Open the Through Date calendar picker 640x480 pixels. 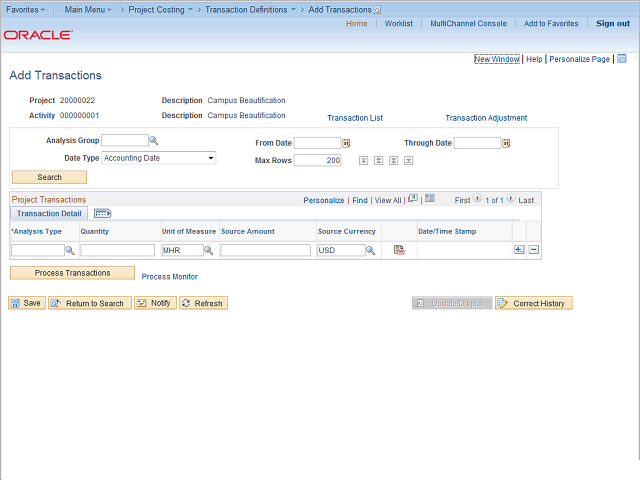coord(506,143)
